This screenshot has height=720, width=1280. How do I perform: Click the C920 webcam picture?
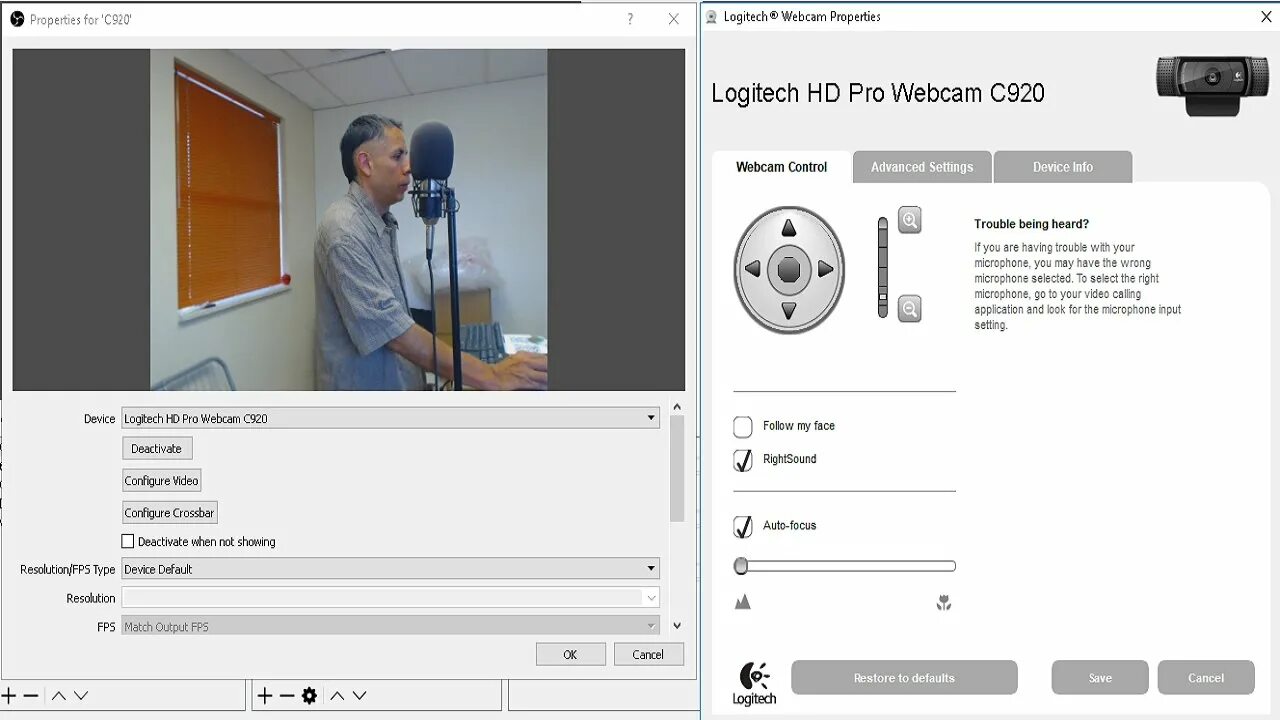(x=1212, y=84)
